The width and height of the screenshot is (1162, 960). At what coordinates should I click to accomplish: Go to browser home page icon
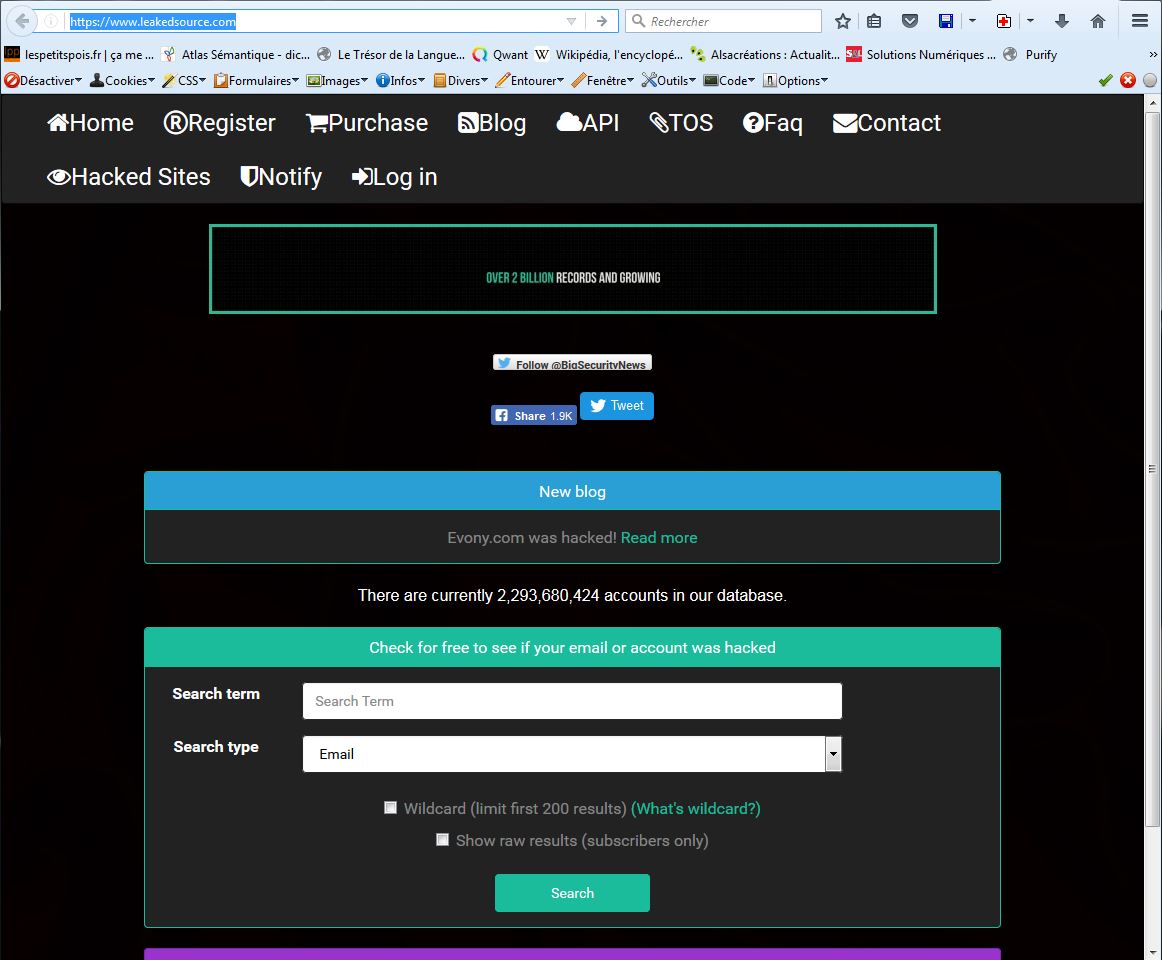coord(1098,21)
